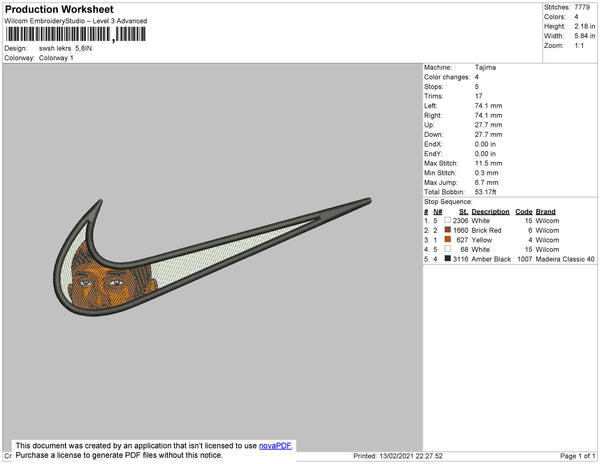The image size is (600, 464).
Task: Click the stitch count '2306'
Action: tap(460, 221)
